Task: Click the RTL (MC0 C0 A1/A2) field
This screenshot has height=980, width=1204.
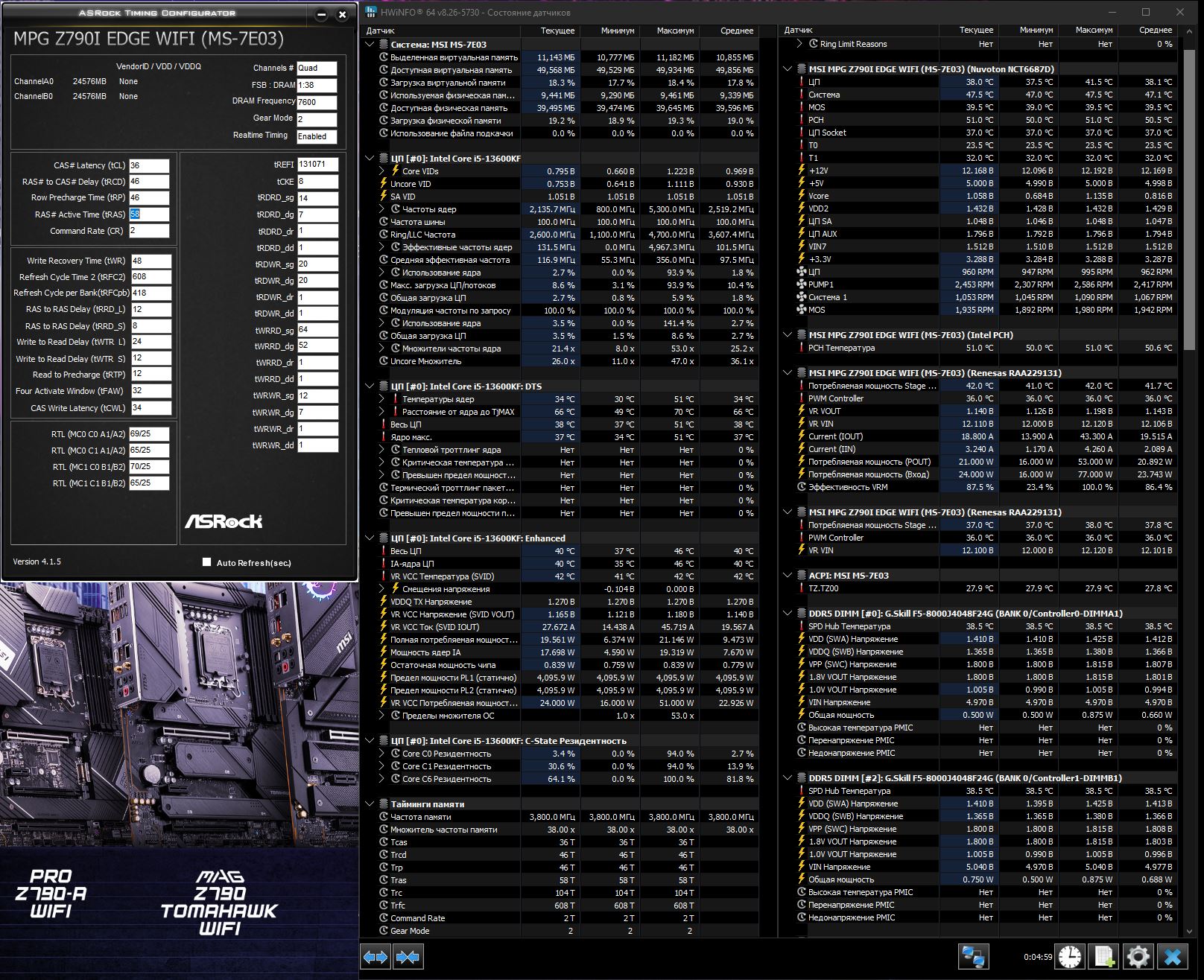Action: [x=149, y=433]
